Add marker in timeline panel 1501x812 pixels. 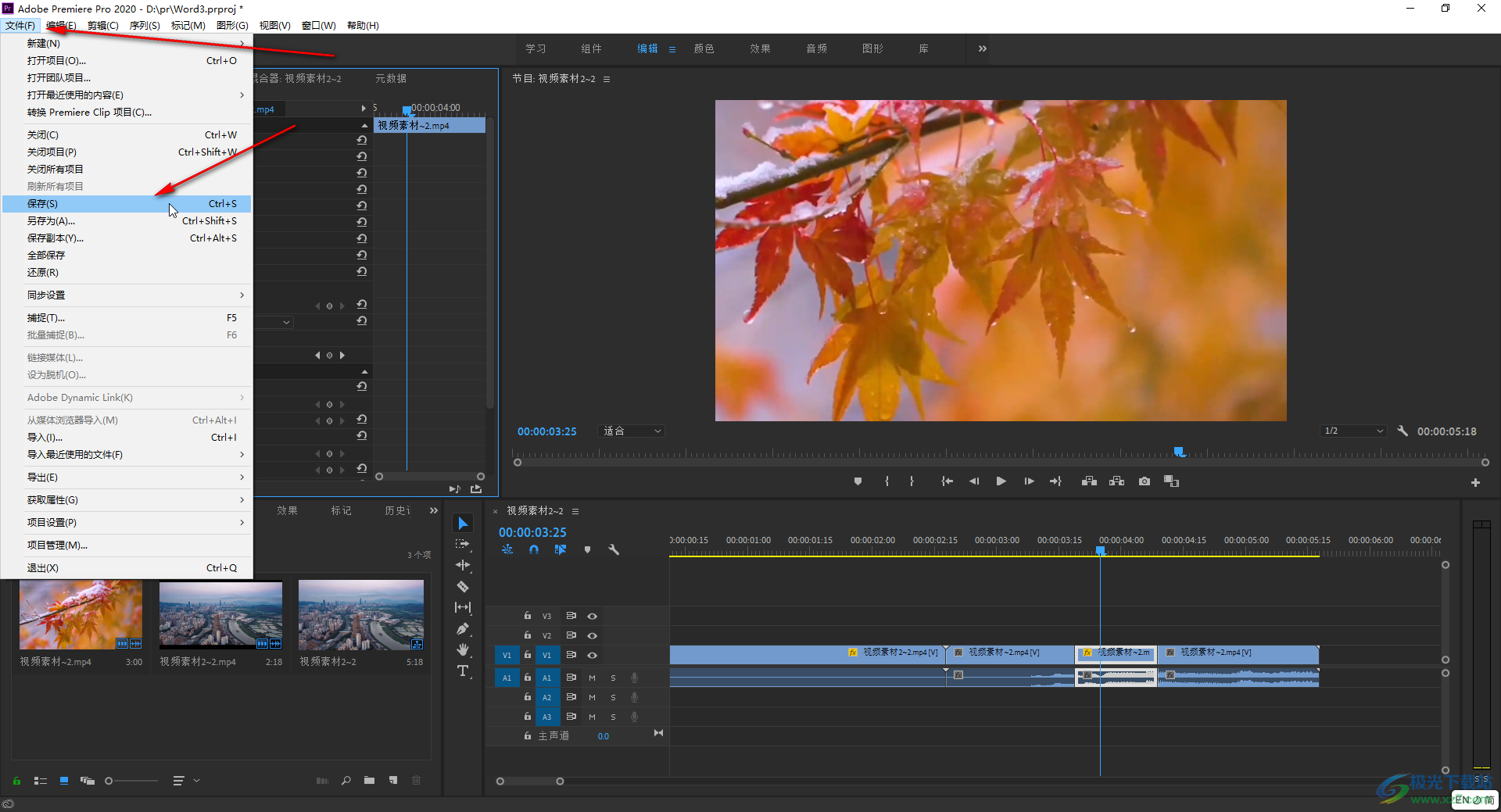point(587,549)
